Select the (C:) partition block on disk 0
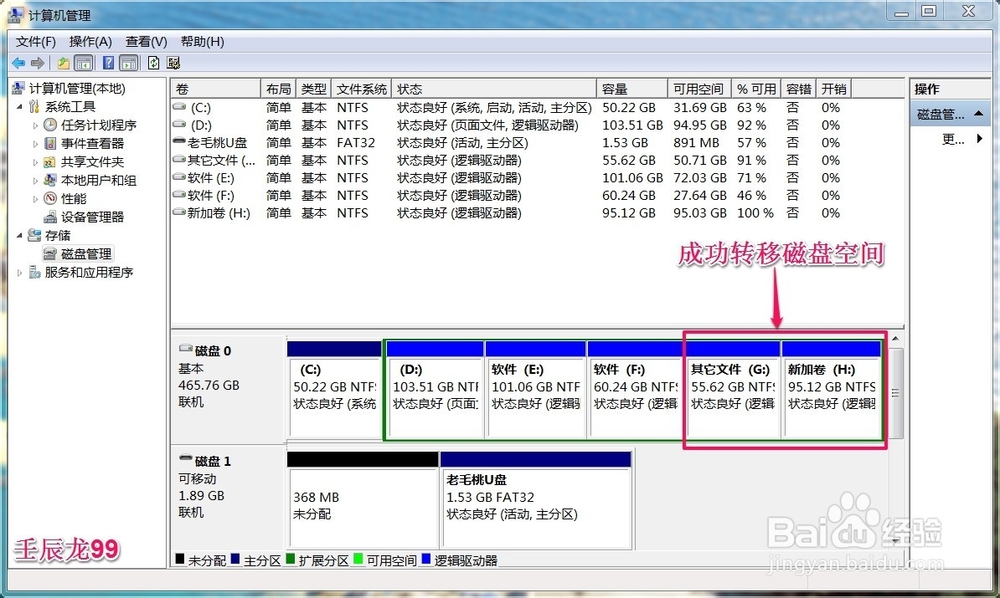 point(334,390)
